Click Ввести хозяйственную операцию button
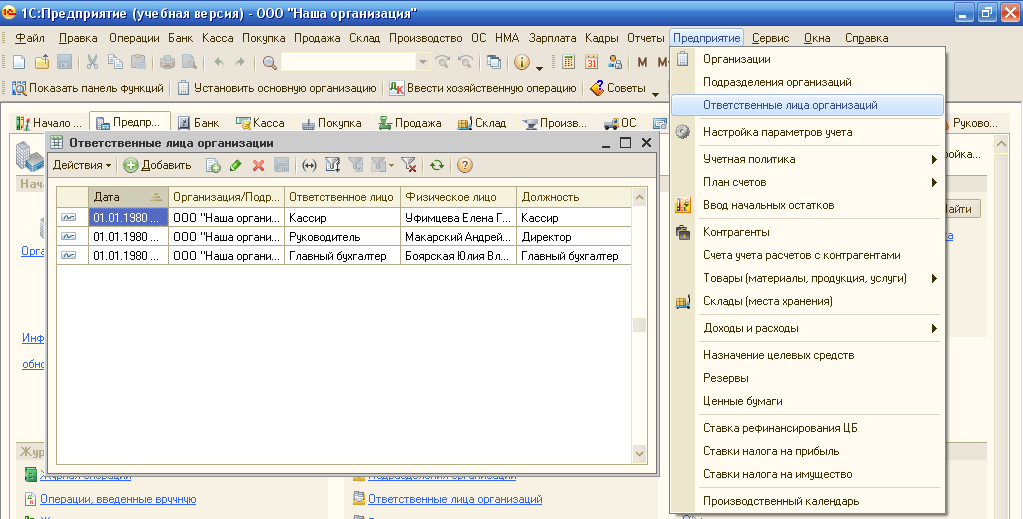The width and height of the screenshot is (1023, 519). point(483,88)
